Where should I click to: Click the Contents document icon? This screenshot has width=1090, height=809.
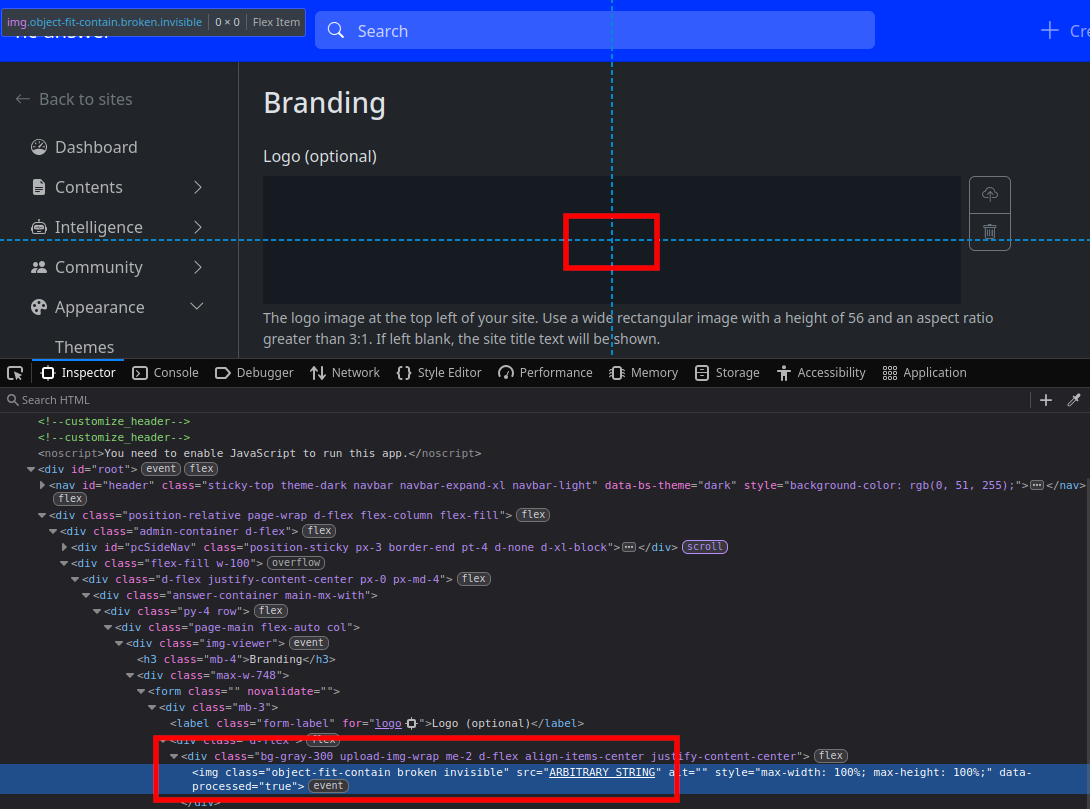pyautogui.click(x=39, y=188)
